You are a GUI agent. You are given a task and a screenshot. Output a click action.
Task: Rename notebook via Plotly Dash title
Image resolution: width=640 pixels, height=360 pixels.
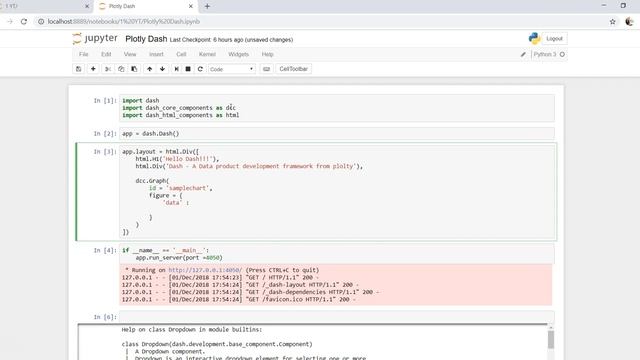pos(146,39)
